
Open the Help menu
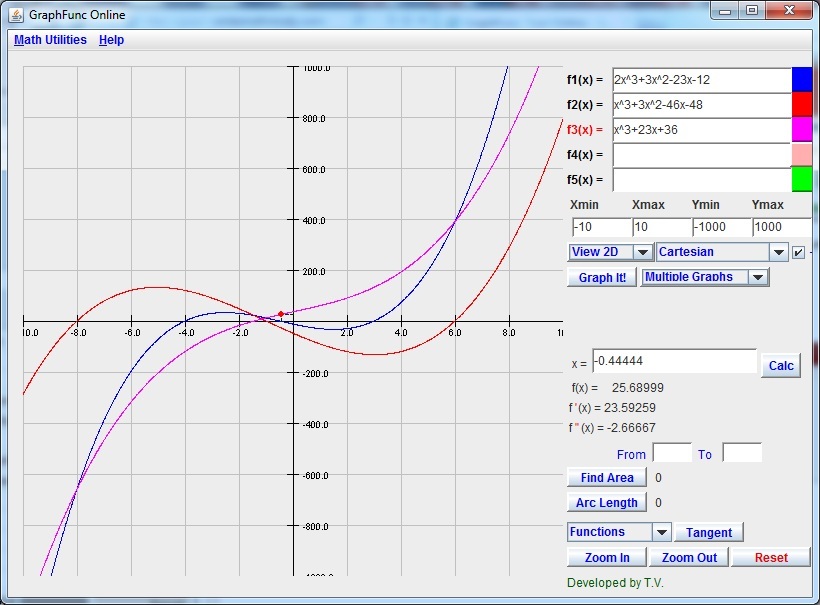[111, 40]
